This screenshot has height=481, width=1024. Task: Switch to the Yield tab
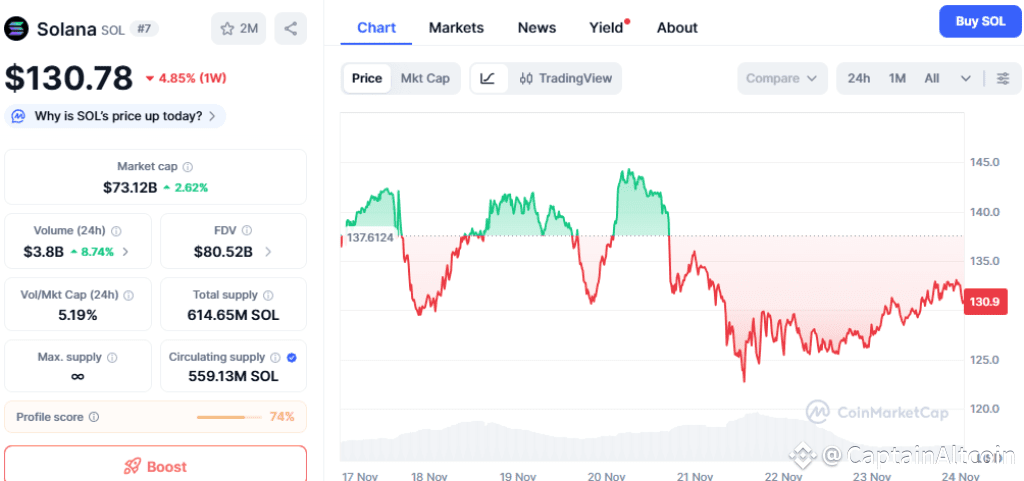(606, 28)
